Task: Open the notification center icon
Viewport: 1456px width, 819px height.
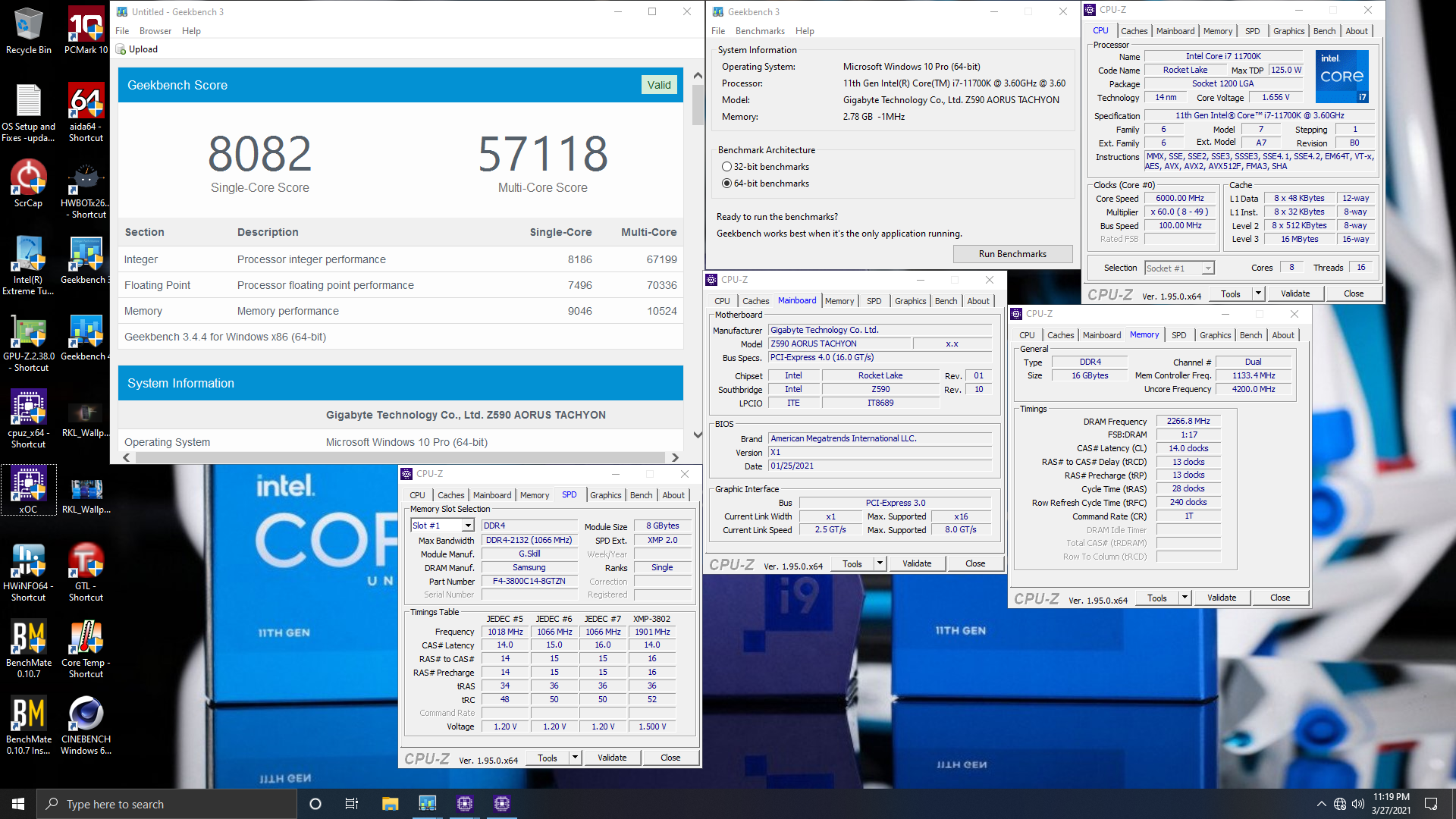Action: (1431, 804)
